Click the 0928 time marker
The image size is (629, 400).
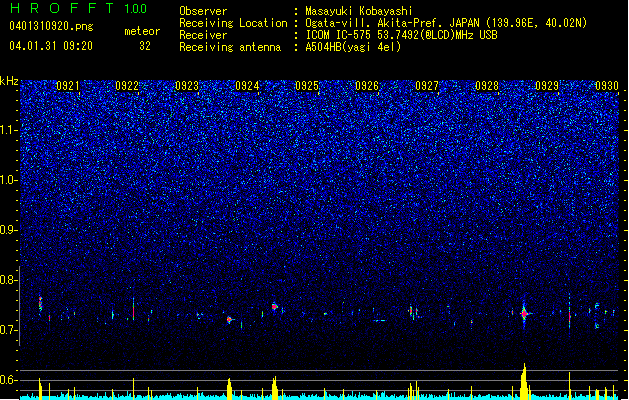click(x=487, y=86)
